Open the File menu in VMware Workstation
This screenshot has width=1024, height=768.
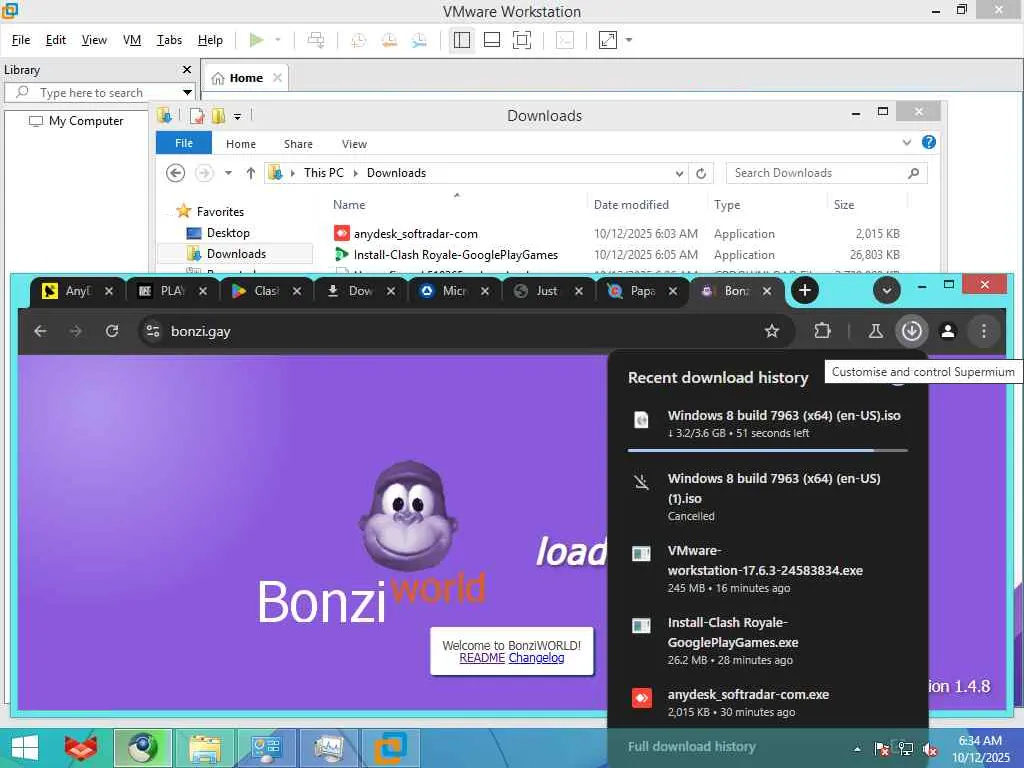[21, 40]
